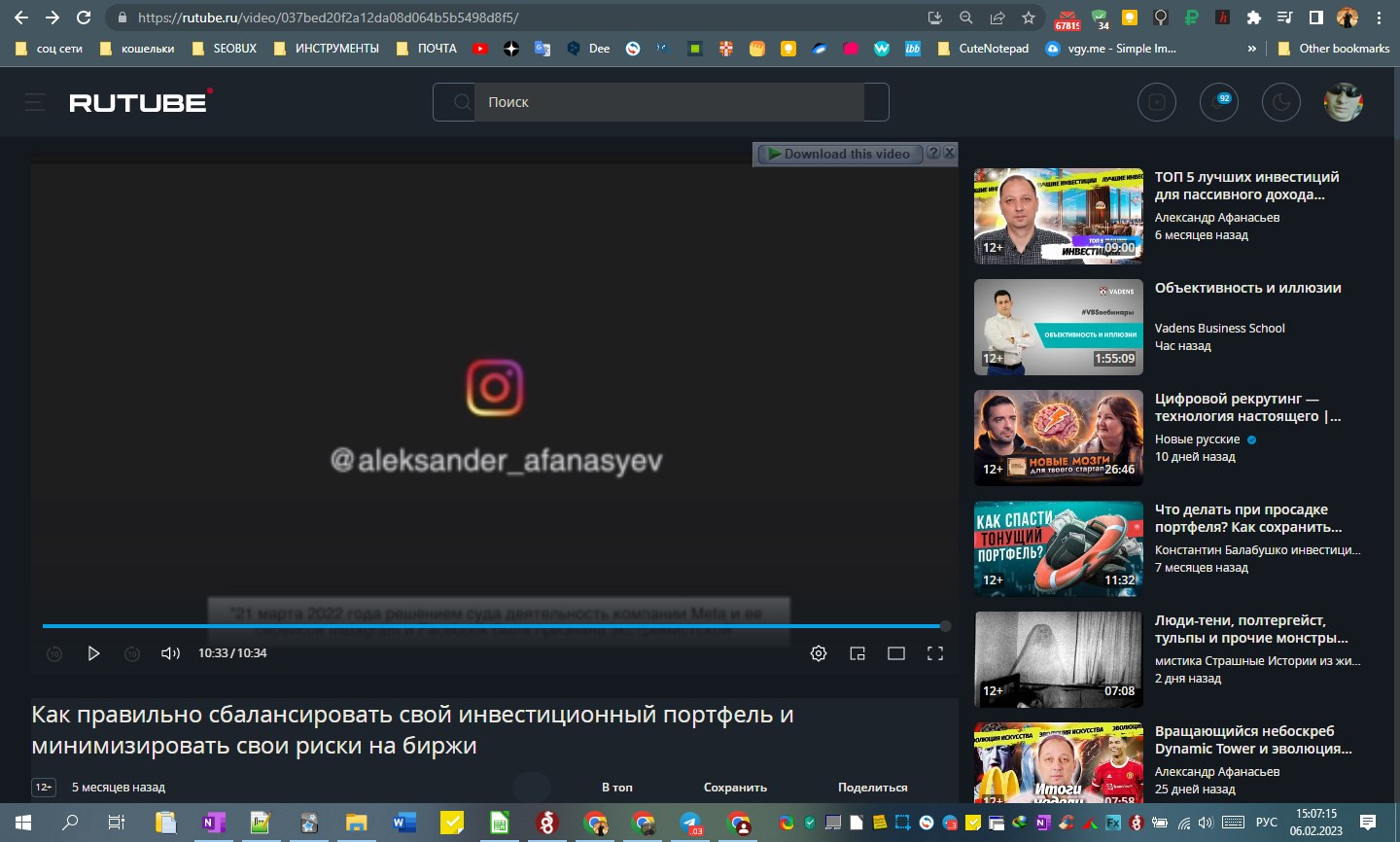Viewport: 1400px width, 842px height.
Task: Enable picture-in-picture mode
Action: pyautogui.click(x=857, y=653)
